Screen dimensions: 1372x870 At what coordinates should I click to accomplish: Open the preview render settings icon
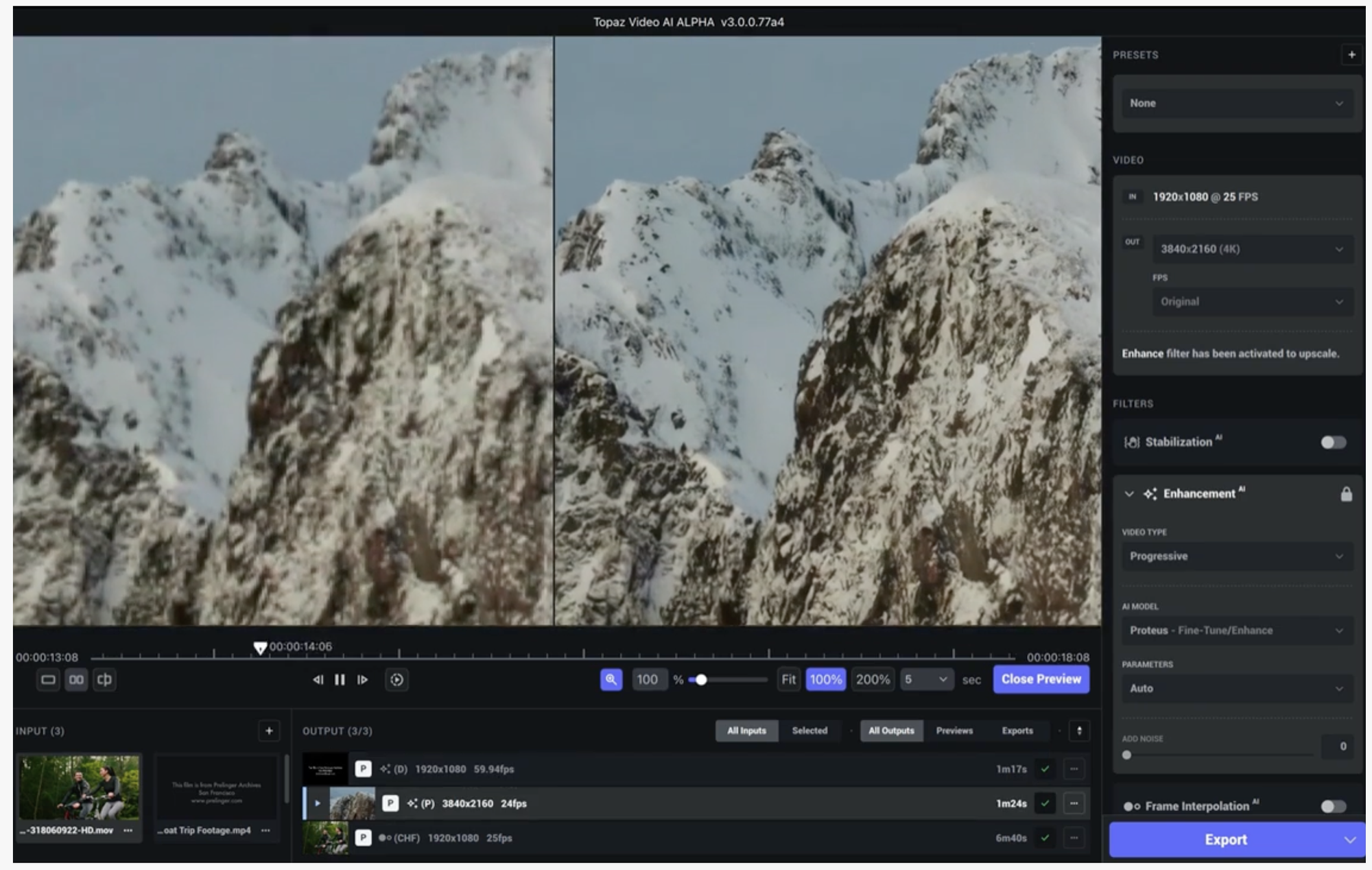click(397, 680)
